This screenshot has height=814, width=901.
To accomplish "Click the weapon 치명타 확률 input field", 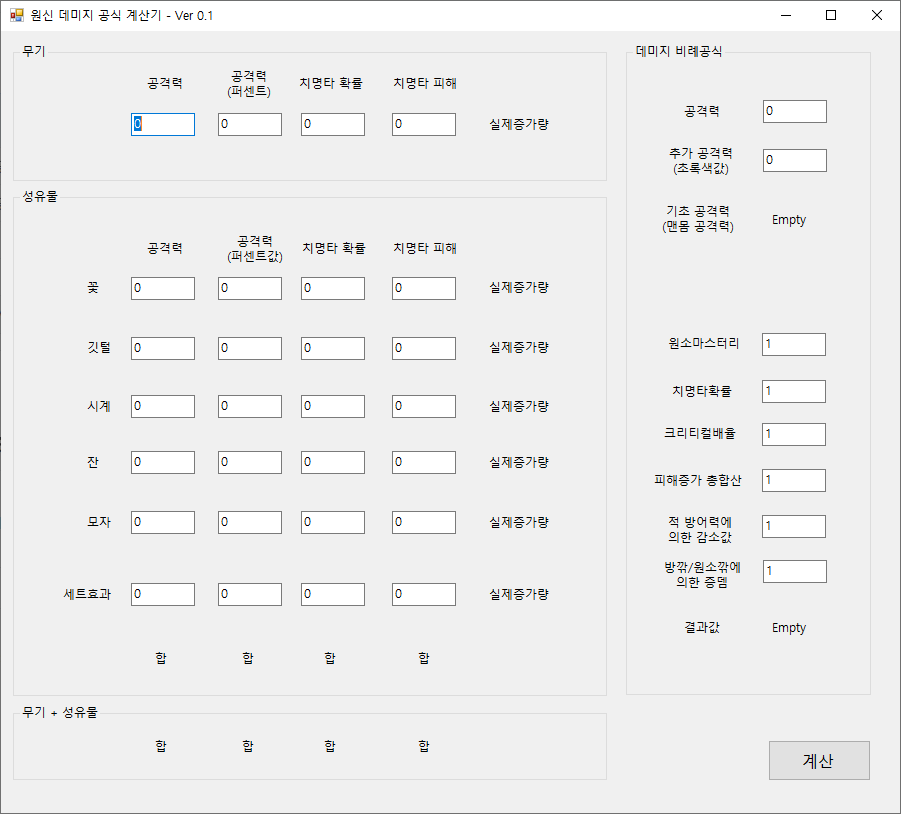I will 332,124.
